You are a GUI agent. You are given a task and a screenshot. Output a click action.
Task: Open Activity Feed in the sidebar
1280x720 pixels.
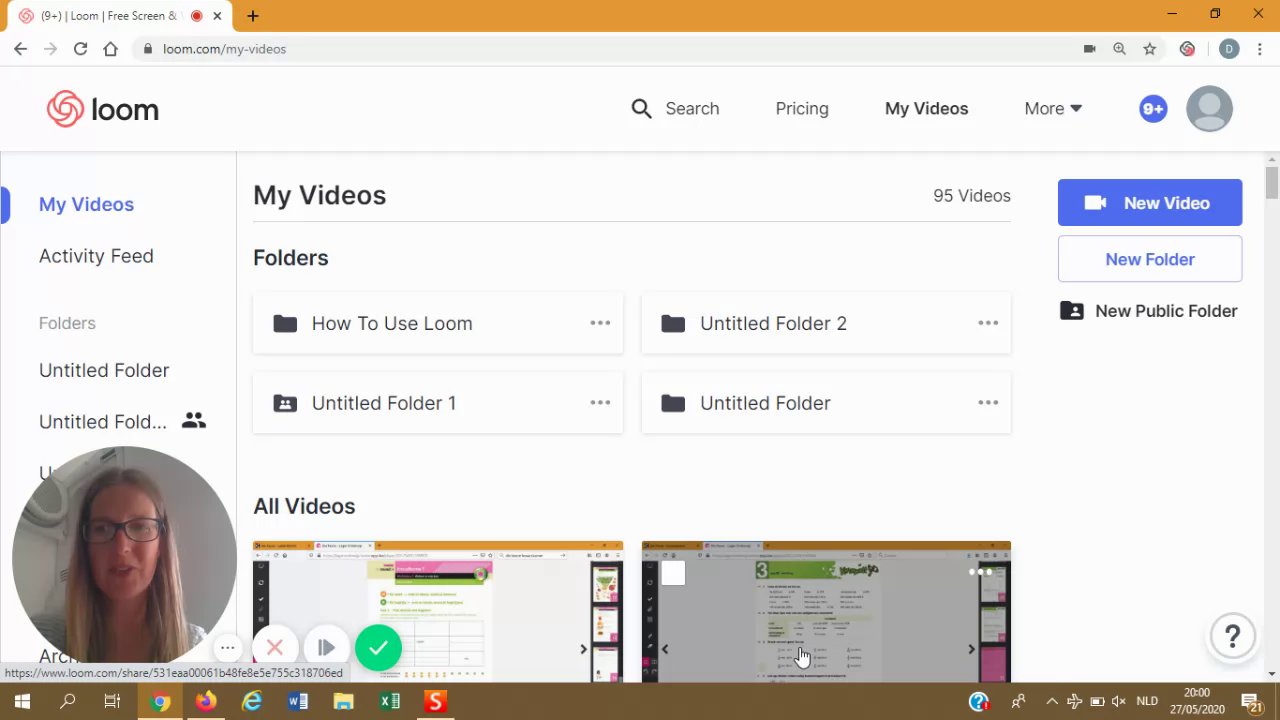click(x=96, y=256)
